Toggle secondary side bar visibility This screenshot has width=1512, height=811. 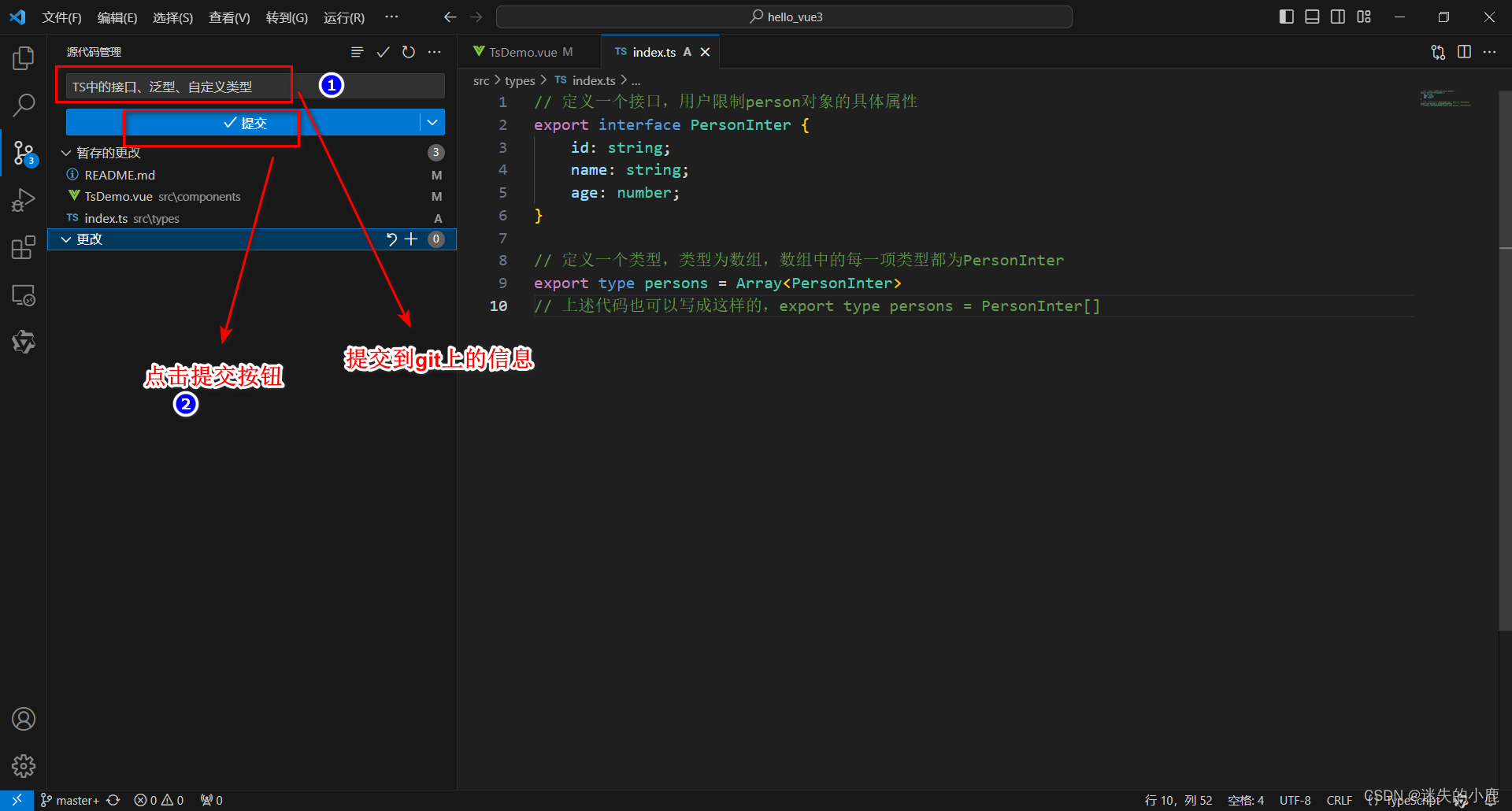coord(1338,17)
